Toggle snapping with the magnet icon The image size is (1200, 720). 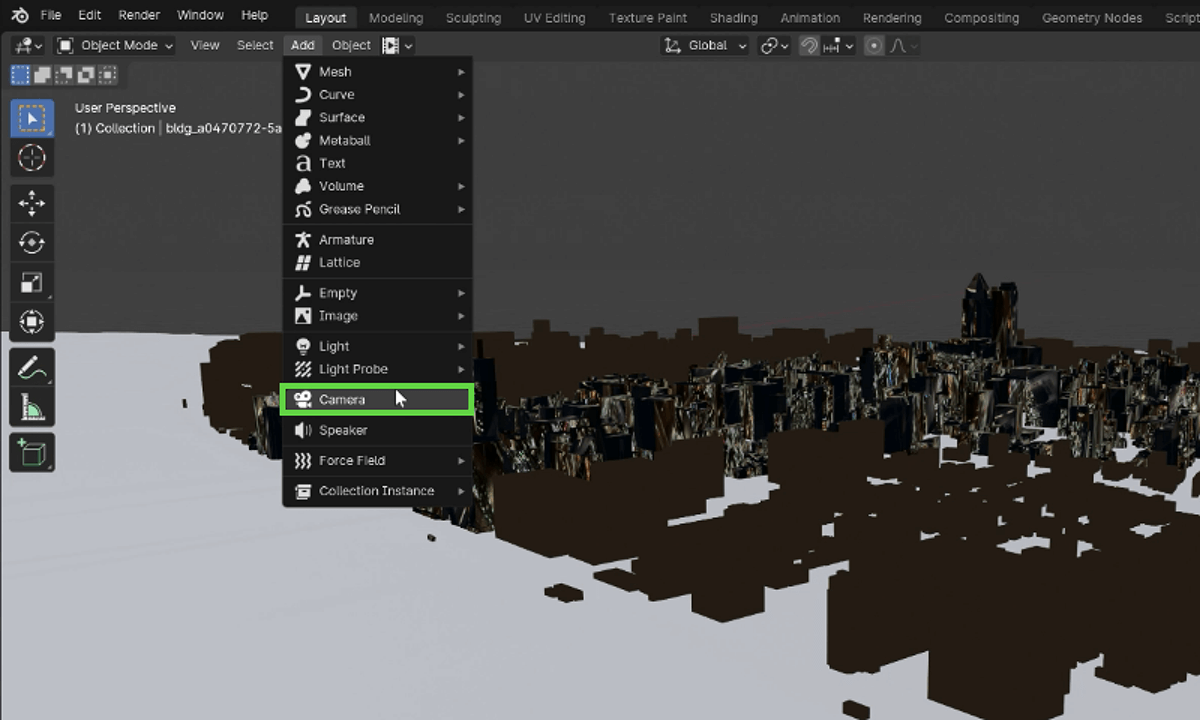[809, 46]
